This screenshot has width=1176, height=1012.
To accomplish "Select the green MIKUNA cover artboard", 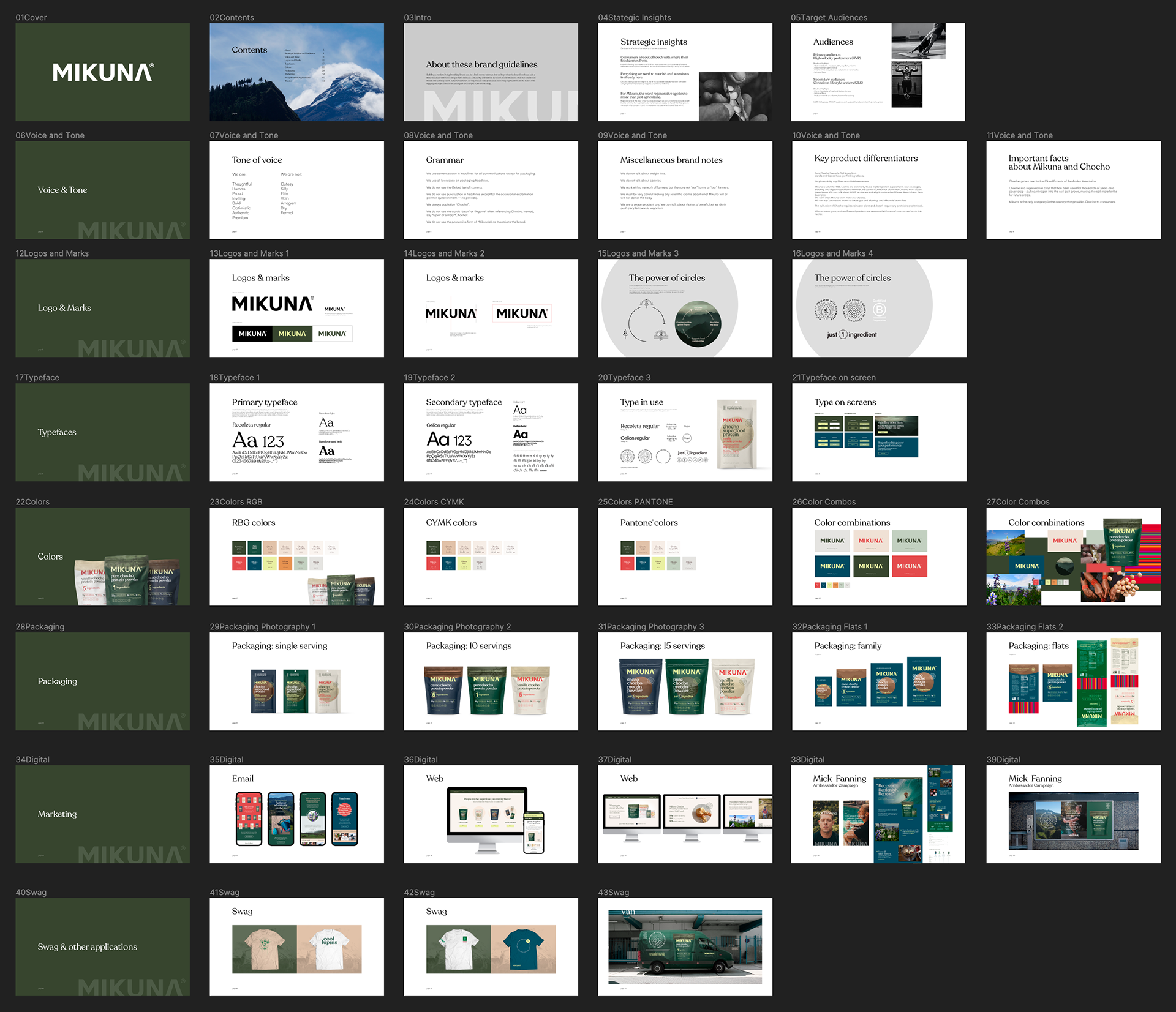I will (x=102, y=72).
